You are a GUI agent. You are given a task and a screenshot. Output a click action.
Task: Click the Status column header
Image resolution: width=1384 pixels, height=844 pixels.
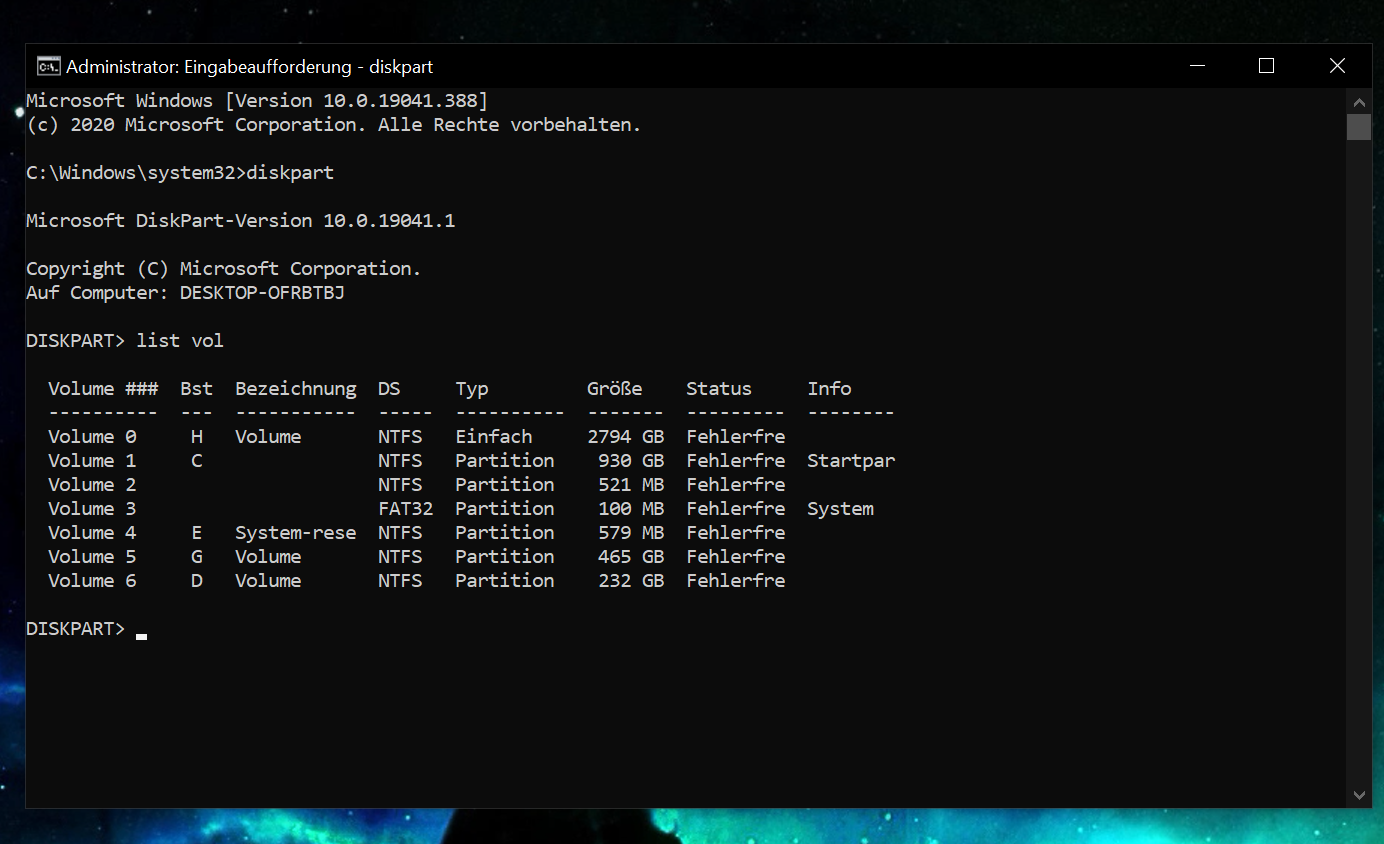click(x=719, y=388)
